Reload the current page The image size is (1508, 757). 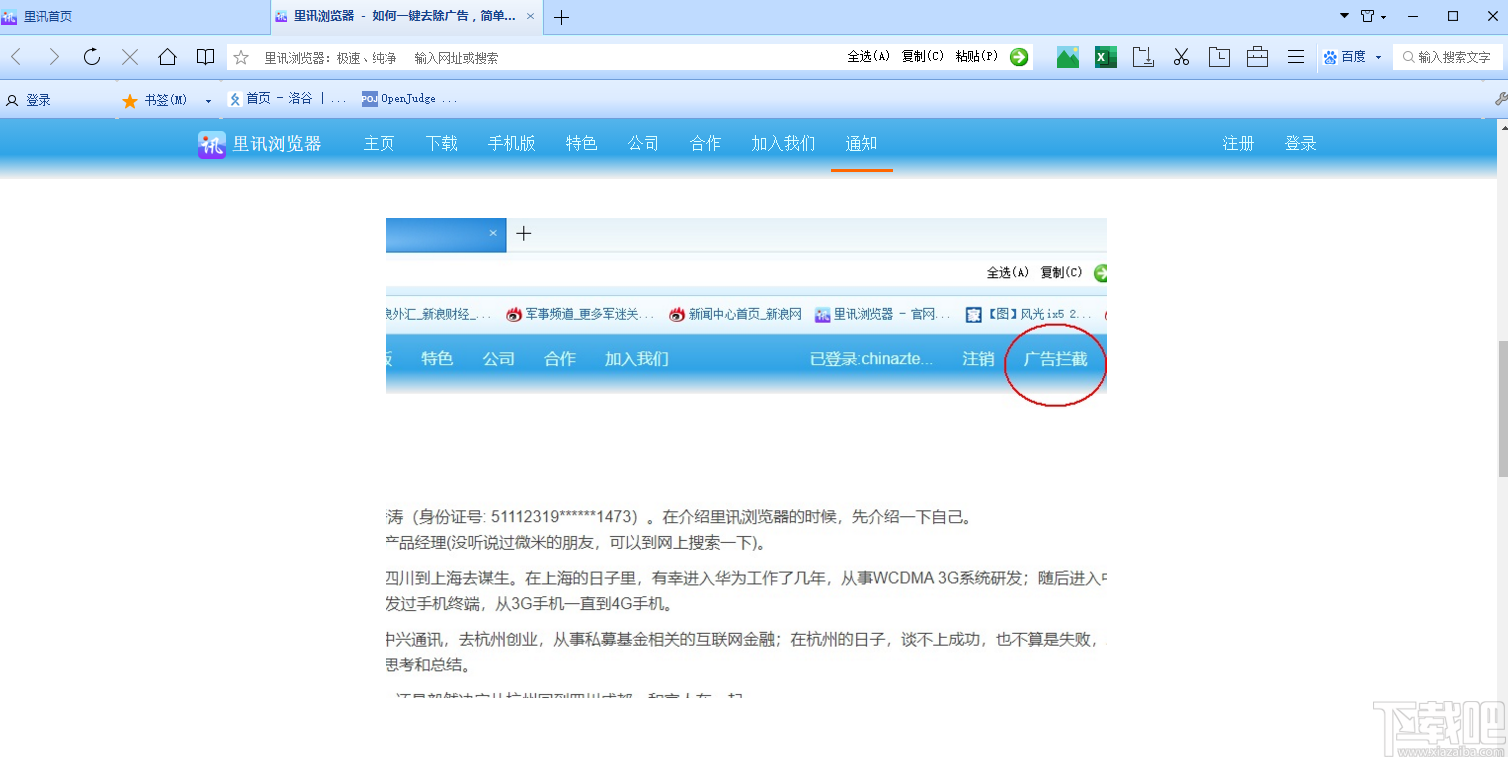tap(92, 57)
